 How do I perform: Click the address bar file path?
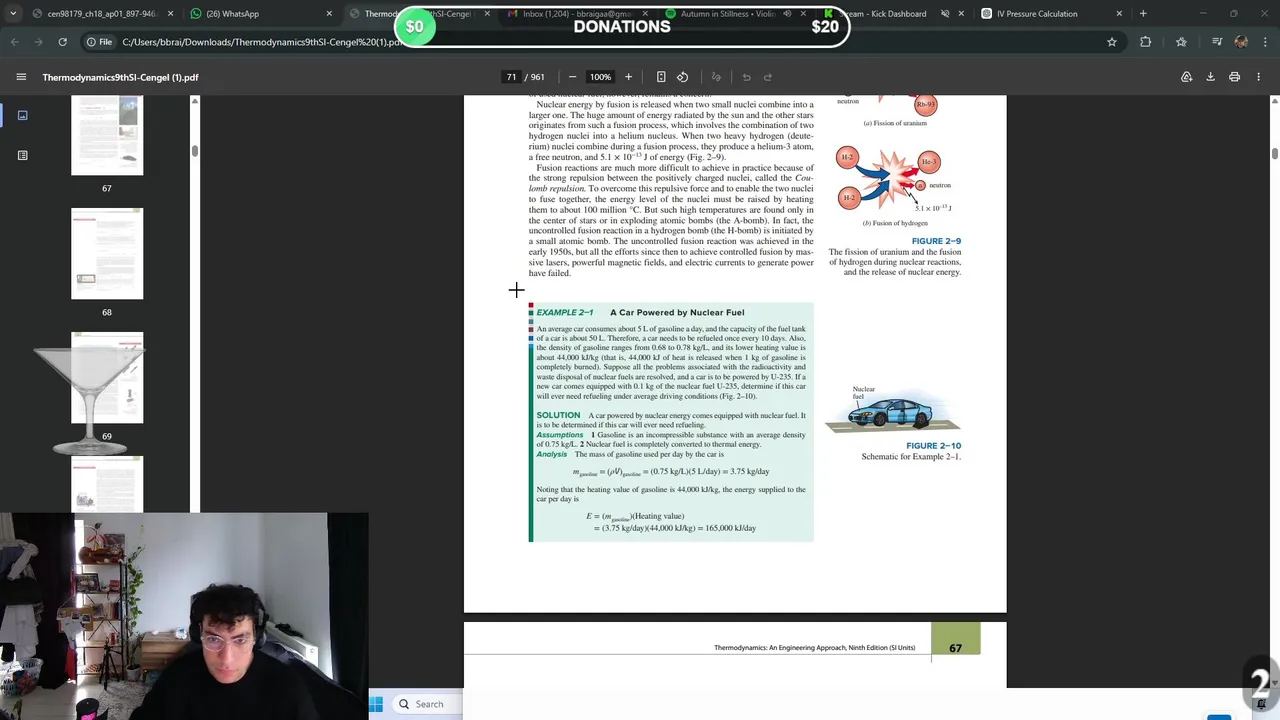coord(260,42)
